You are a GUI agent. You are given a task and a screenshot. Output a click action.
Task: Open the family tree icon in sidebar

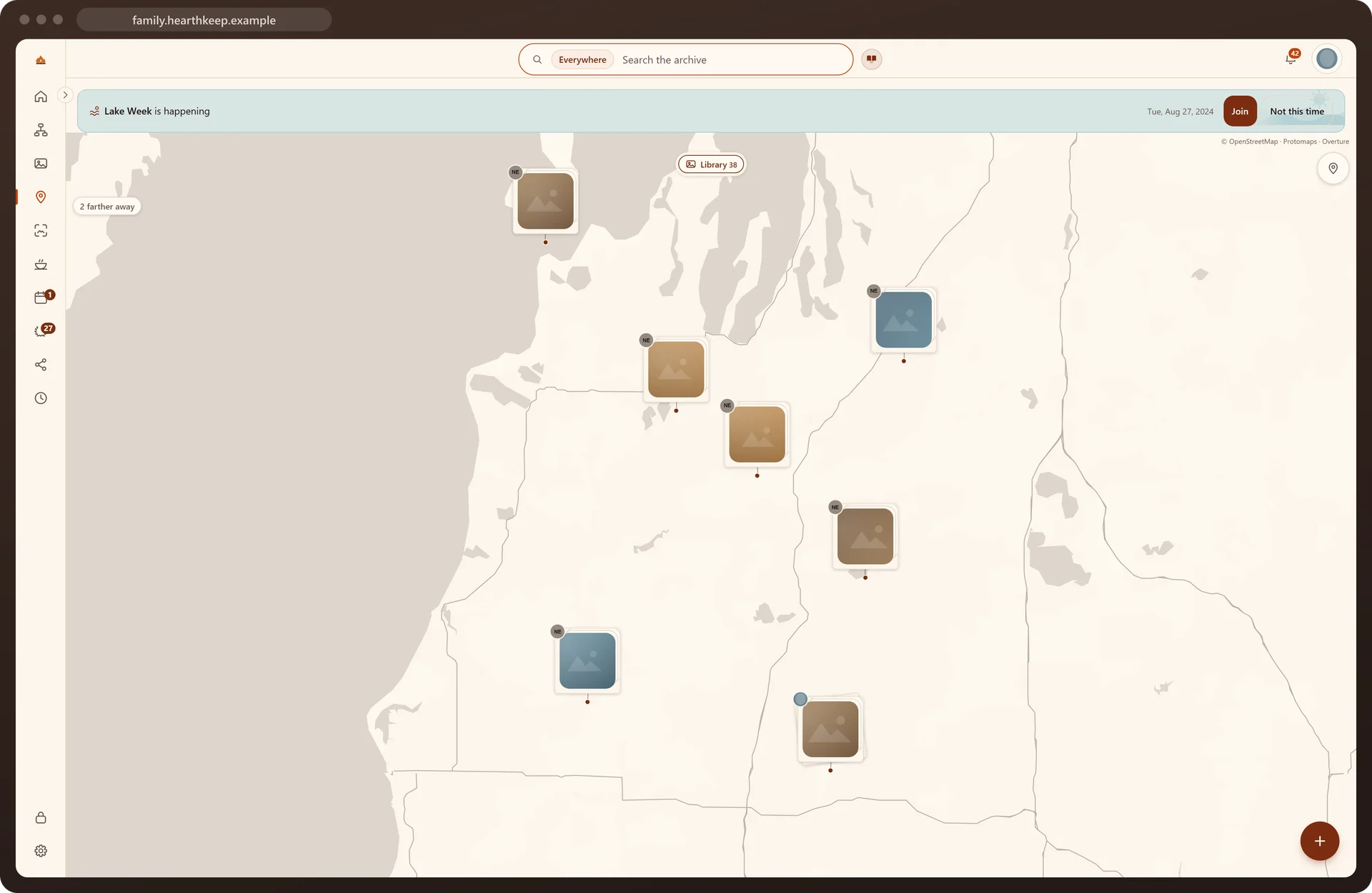pos(41,130)
